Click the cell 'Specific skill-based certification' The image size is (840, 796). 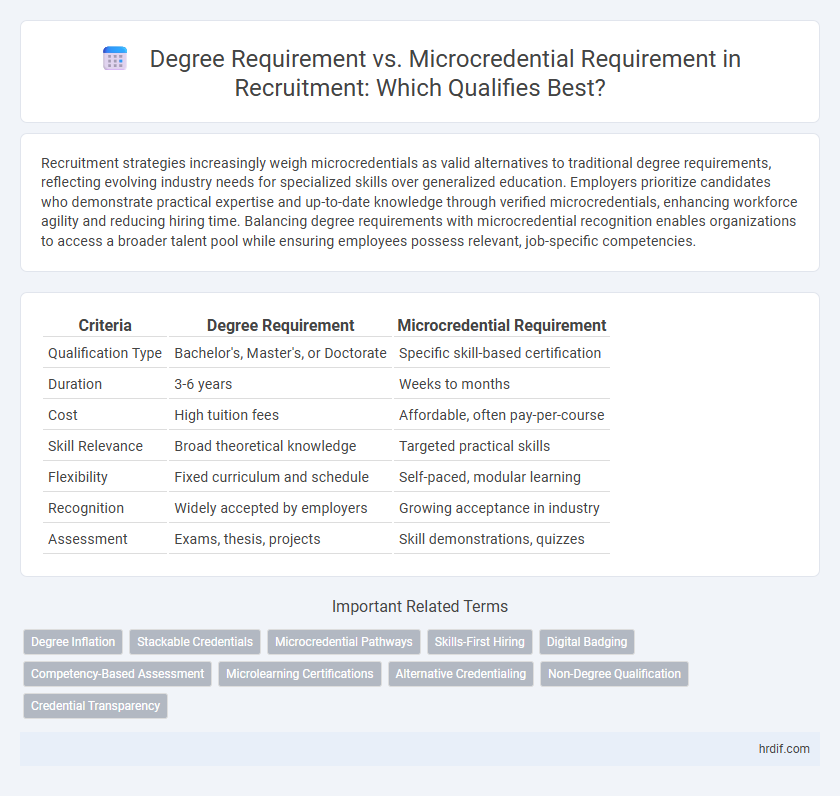tap(502, 353)
